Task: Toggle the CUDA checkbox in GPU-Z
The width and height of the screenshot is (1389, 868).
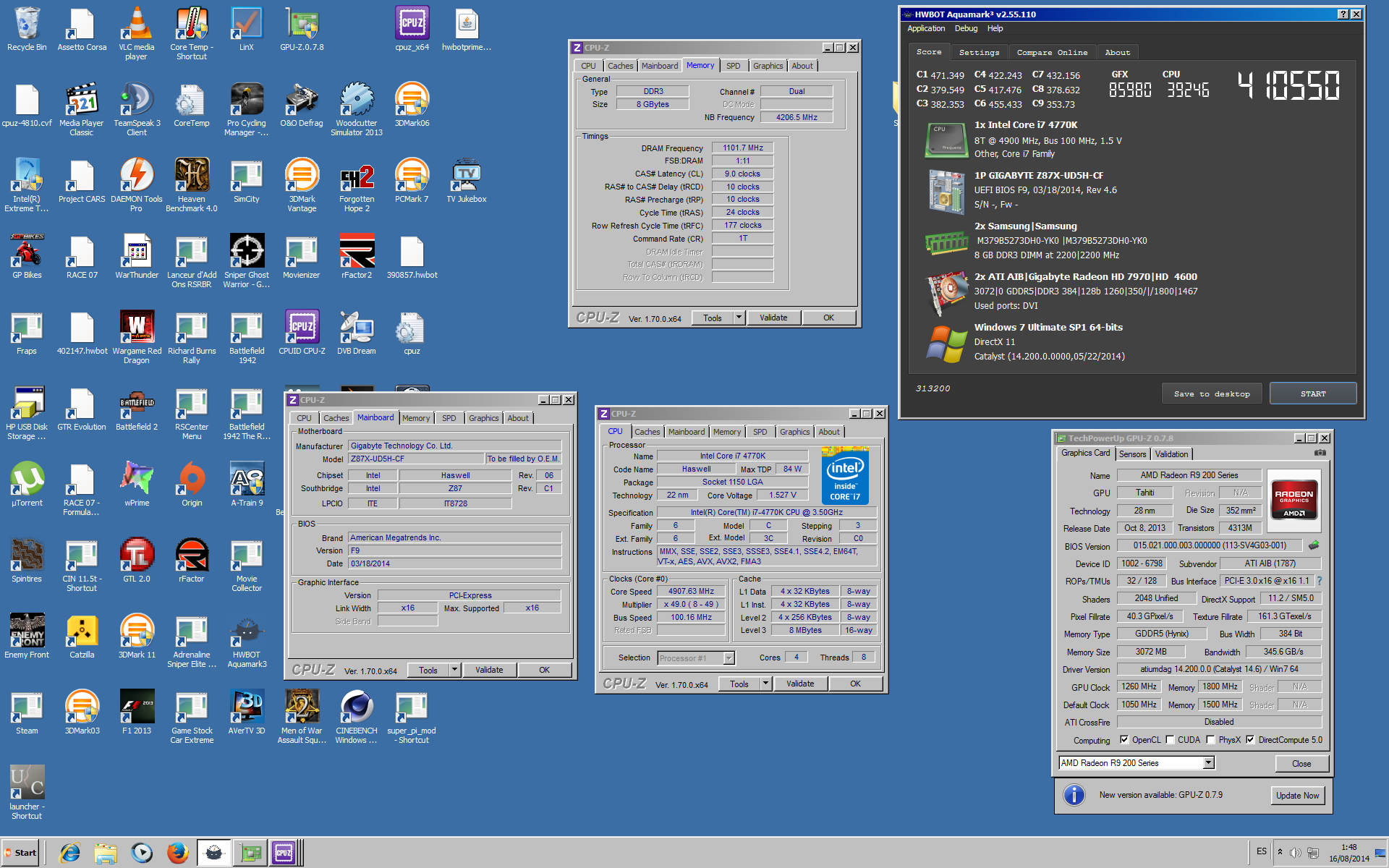Action: pos(1170,739)
